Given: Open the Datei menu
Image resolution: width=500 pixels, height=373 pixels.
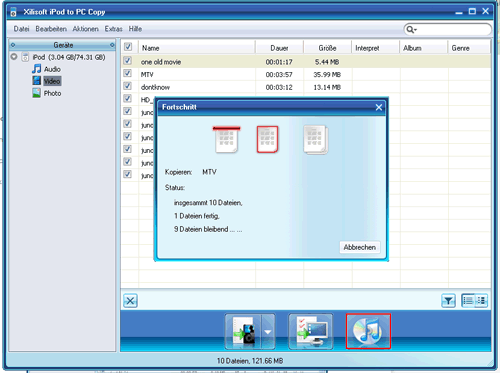Looking at the screenshot, I should (21, 29).
